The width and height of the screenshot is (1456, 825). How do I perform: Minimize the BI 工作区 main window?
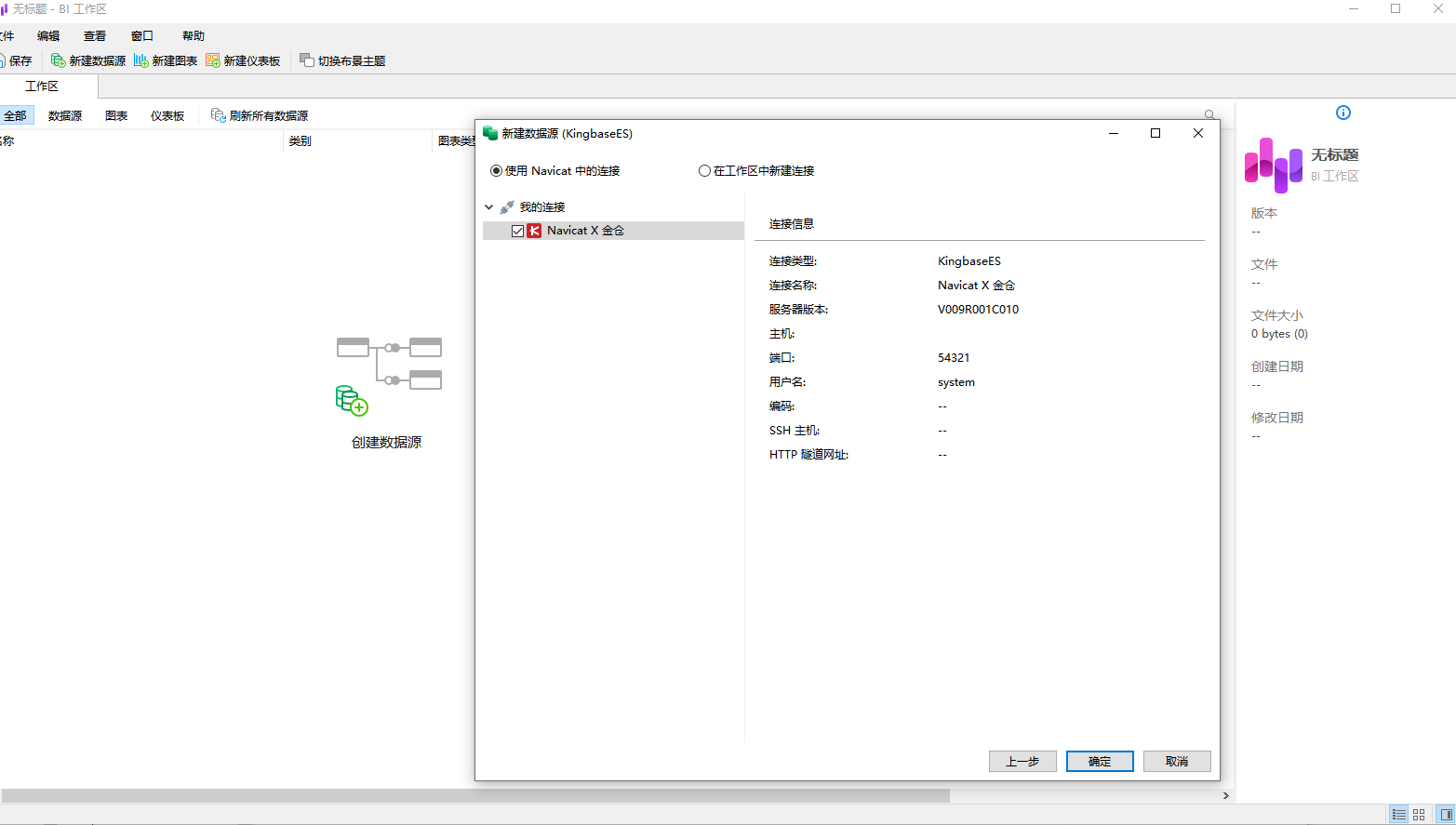click(x=1354, y=9)
